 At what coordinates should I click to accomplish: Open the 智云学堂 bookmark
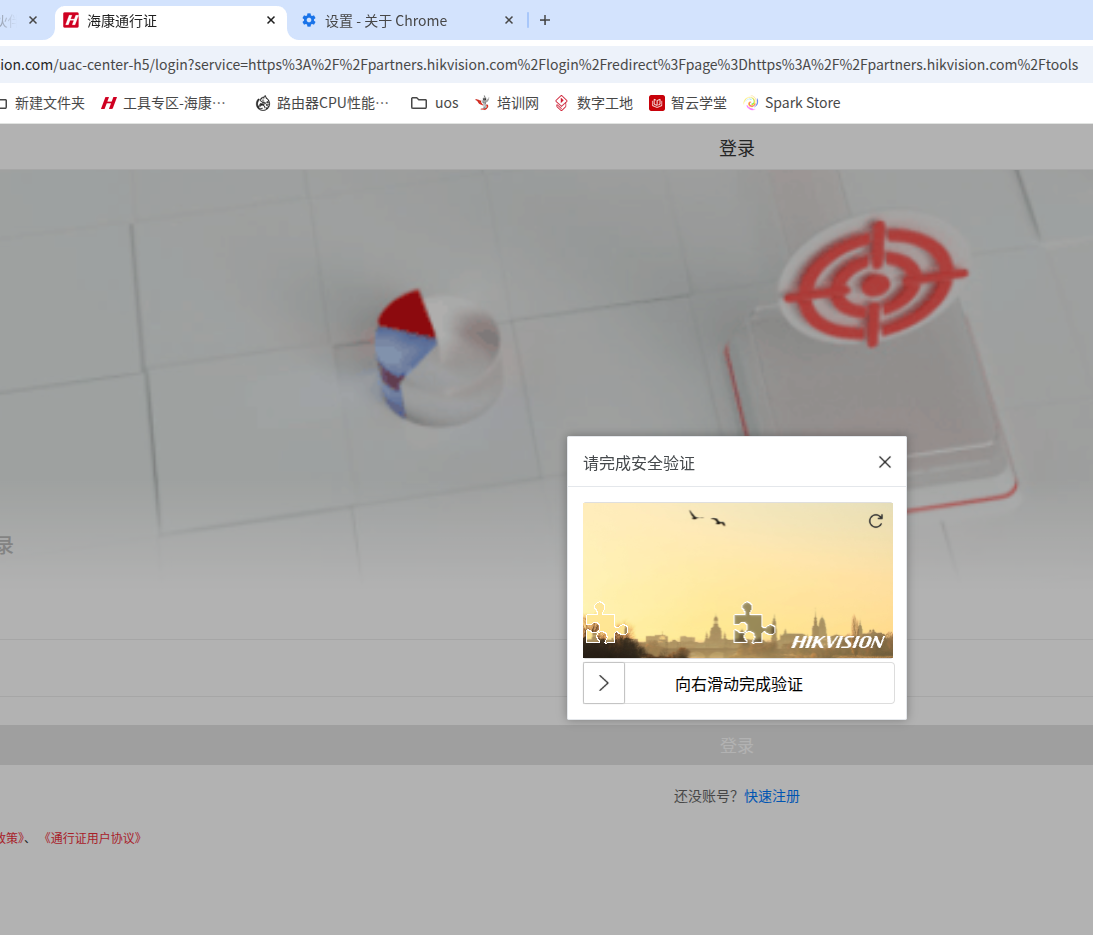pos(688,103)
